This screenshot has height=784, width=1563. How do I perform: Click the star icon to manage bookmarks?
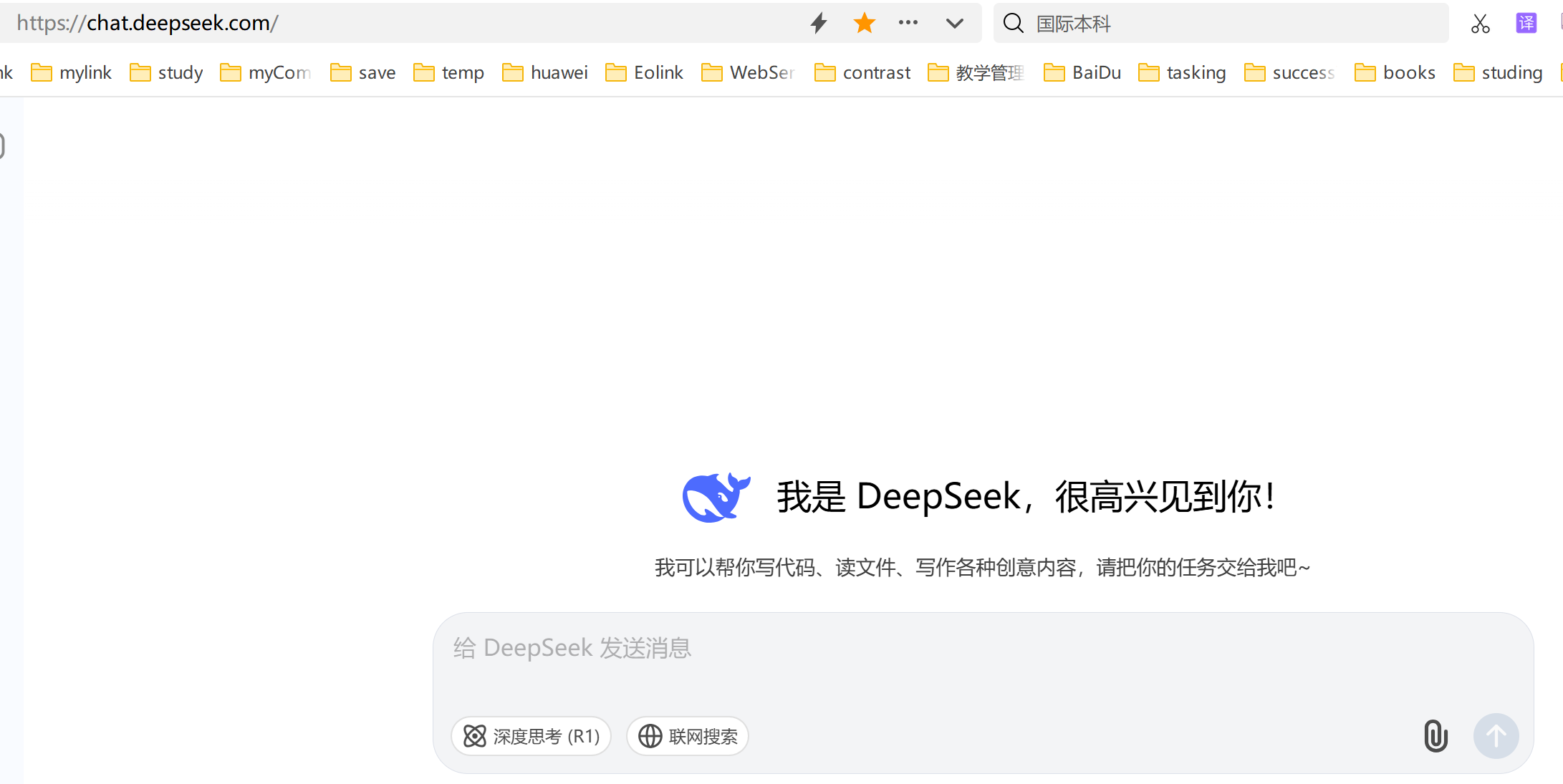click(x=864, y=23)
